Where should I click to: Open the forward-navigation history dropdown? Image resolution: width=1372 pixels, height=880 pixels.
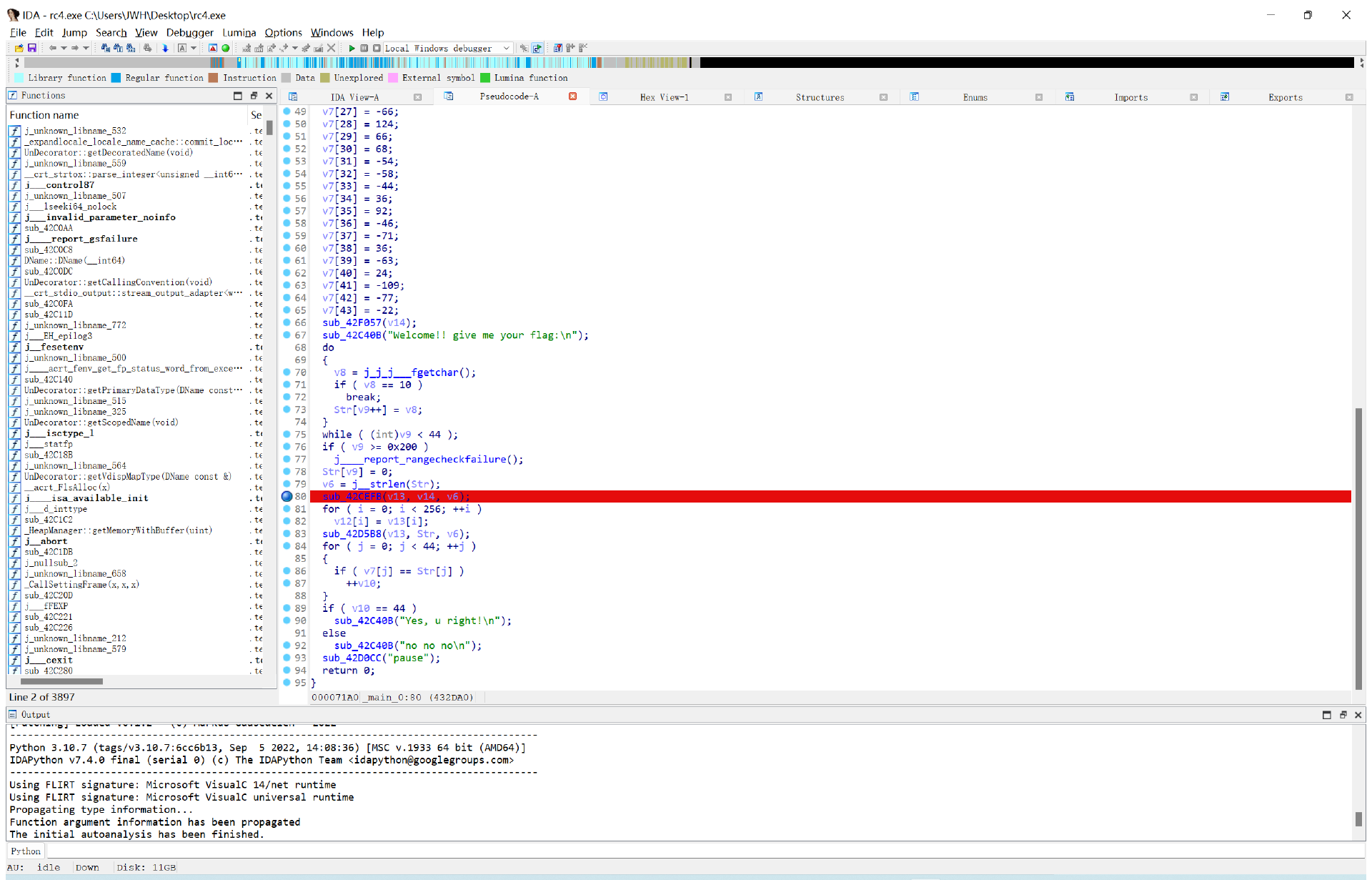click(86, 48)
